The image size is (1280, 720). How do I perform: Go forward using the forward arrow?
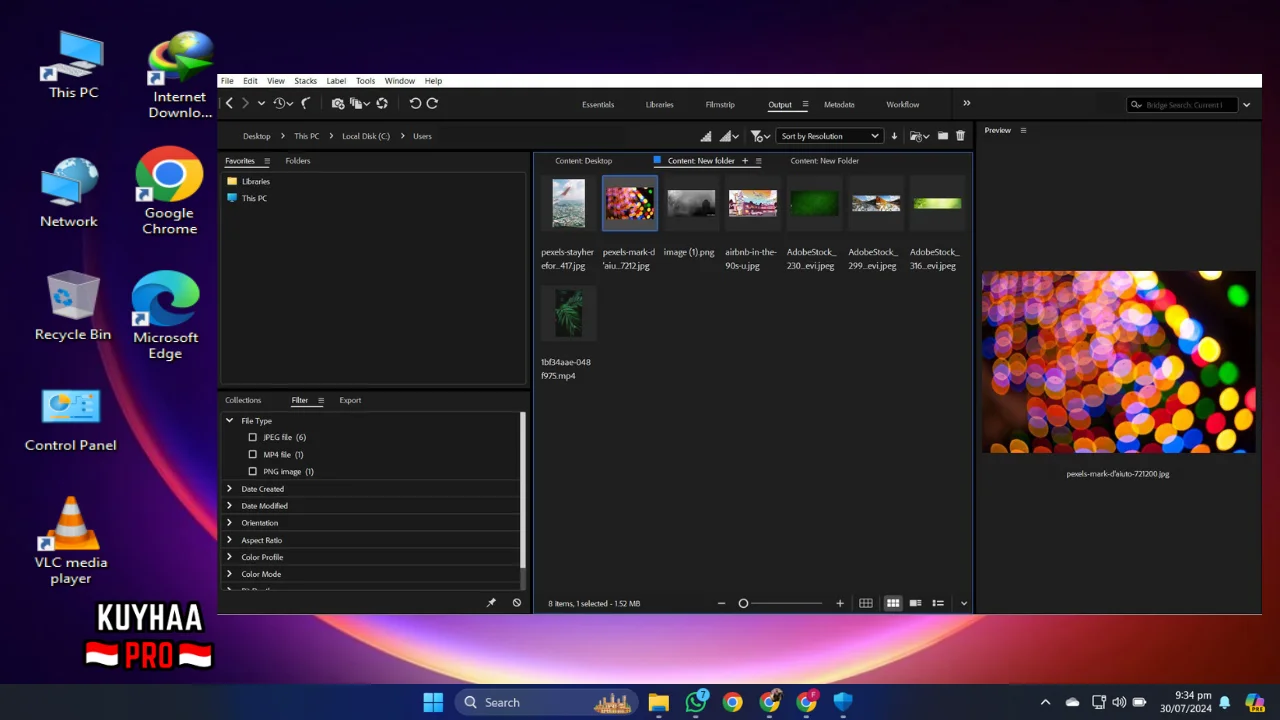click(245, 103)
